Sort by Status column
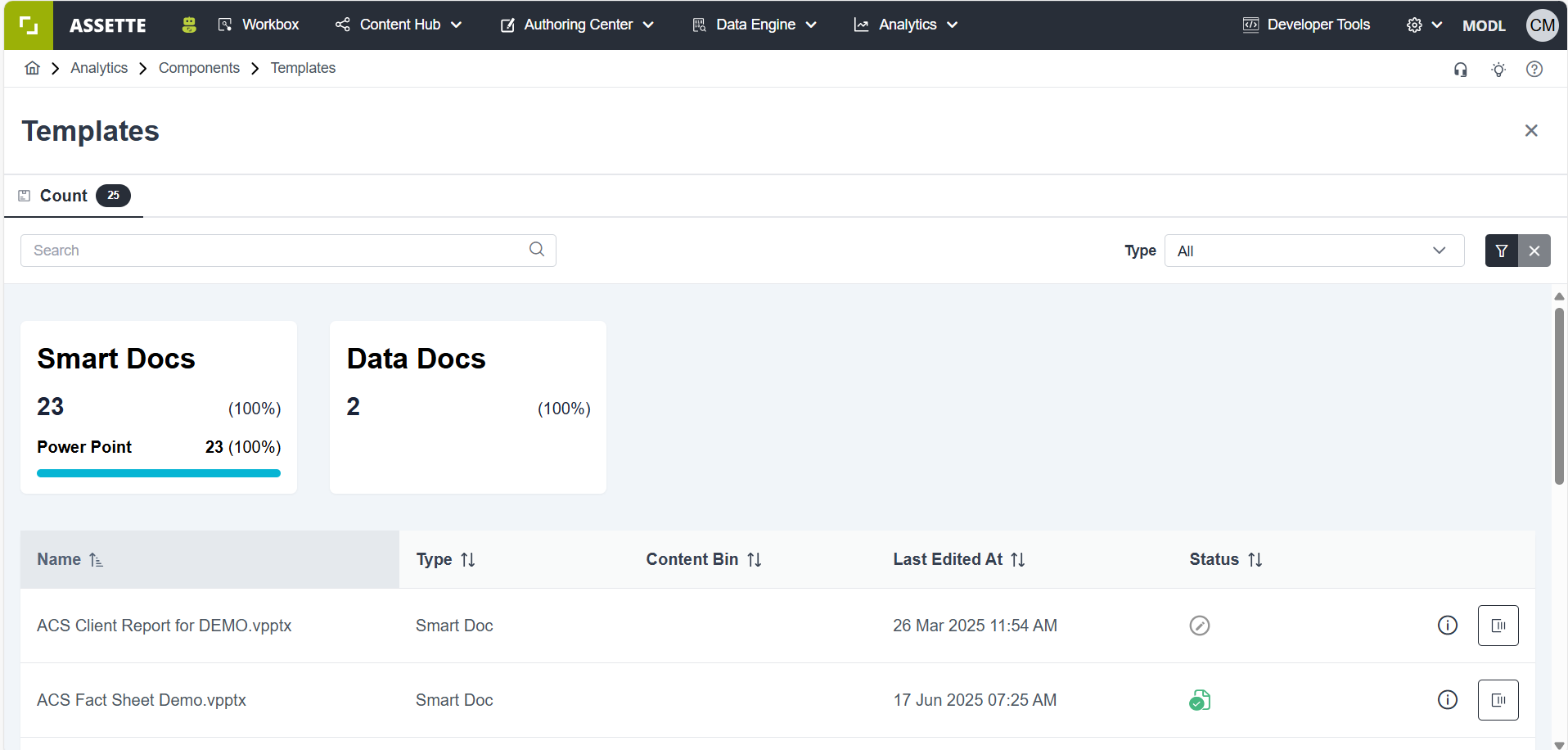The height and width of the screenshot is (750, 1568). pos(1226,559)
